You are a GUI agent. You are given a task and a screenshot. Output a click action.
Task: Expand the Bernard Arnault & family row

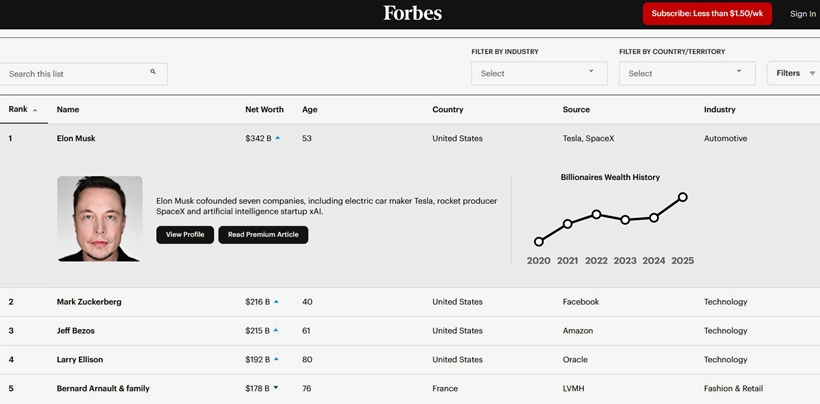[410, 389]
